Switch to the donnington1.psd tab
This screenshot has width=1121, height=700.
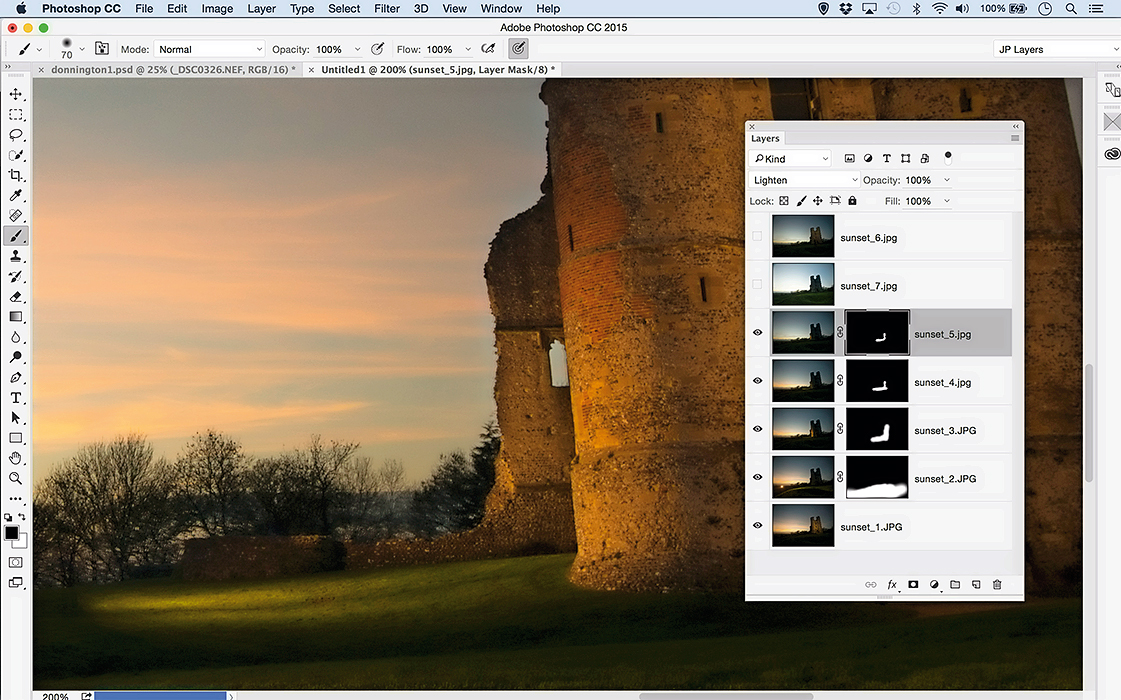(169, 69)
